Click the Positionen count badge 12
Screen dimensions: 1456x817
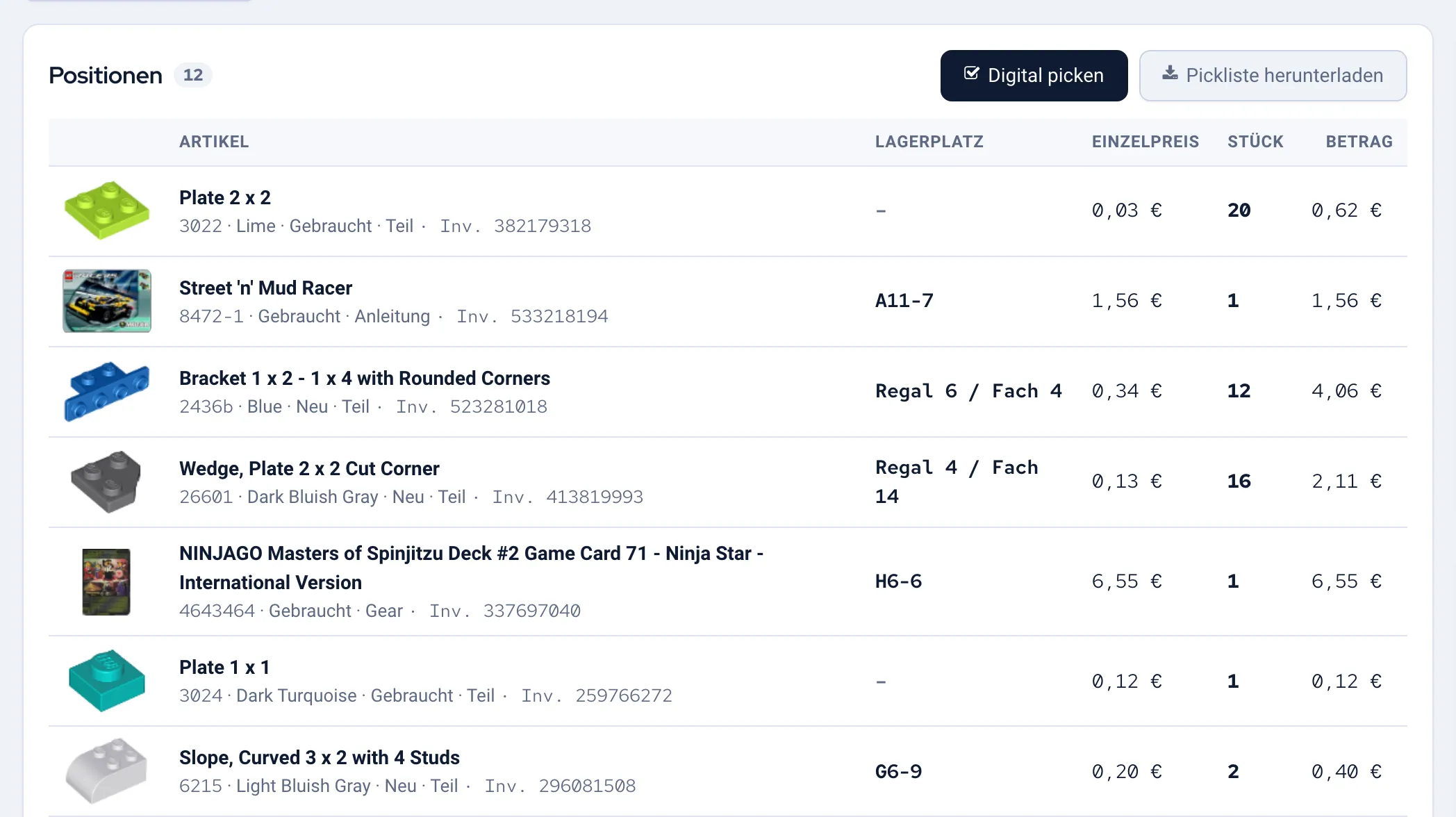click(x=193, y=75)
